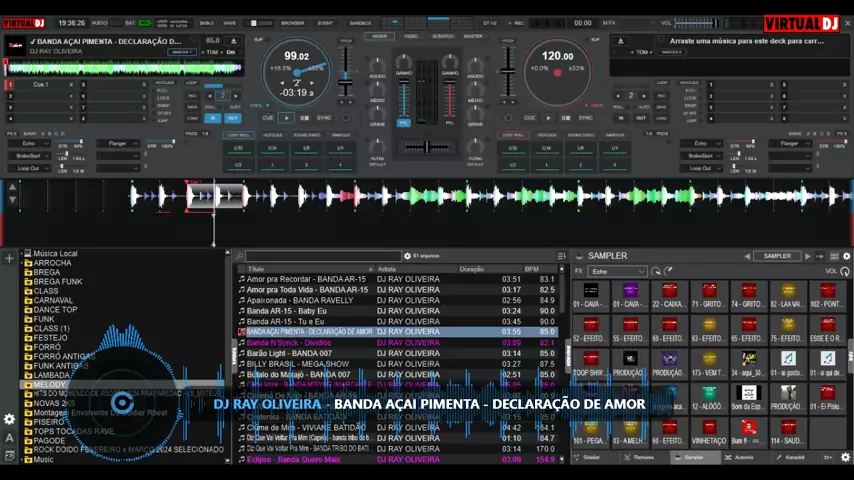The width and height of the screenshot is (854, 480).
Task: Go to the previous sampler bank
Action: [x=747, y=256]
